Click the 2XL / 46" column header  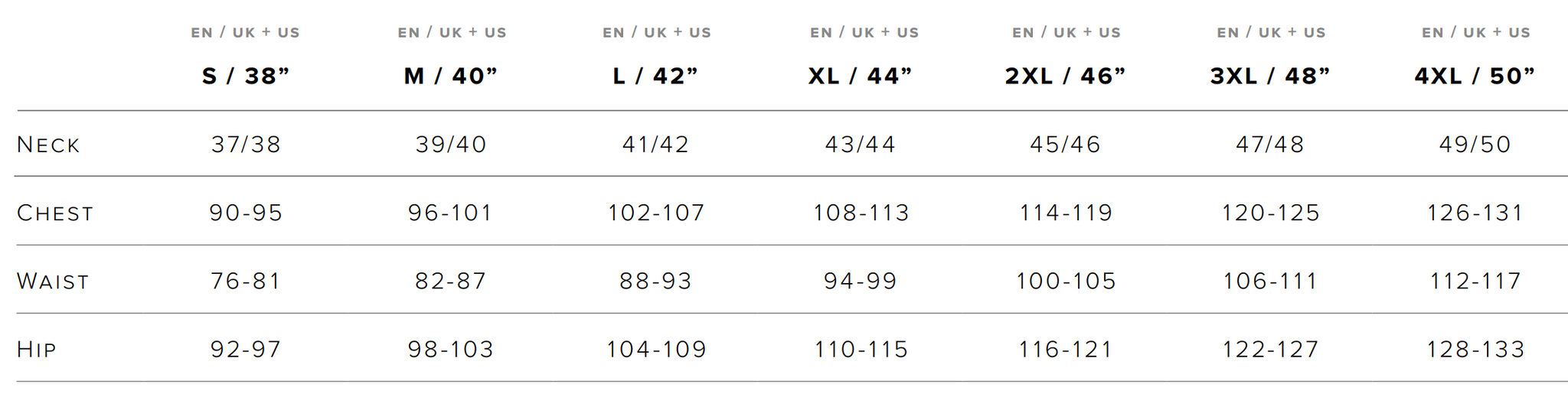[1066, 76]
